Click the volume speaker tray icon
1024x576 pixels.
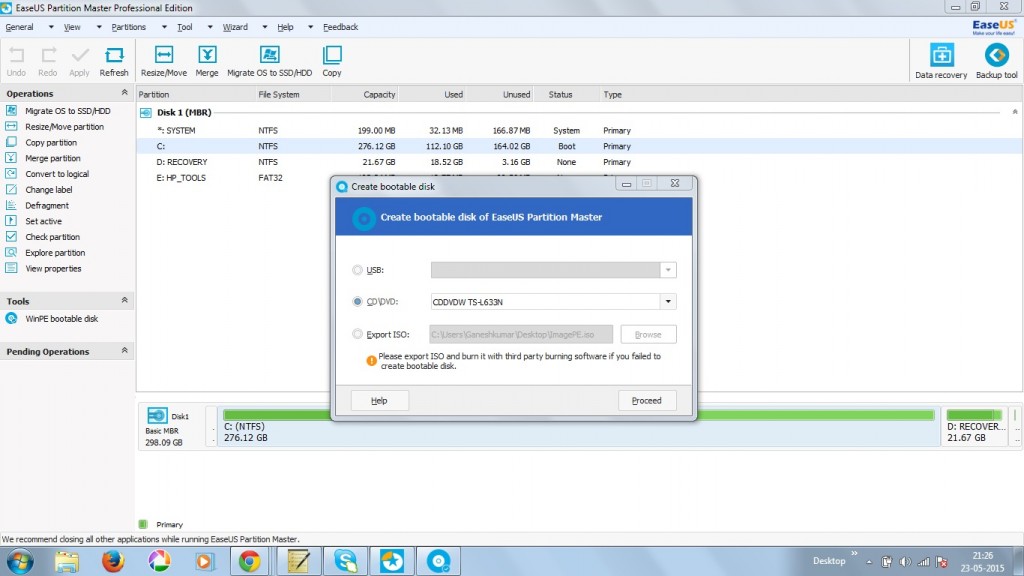pyautogui.click(x=904, y=562)
